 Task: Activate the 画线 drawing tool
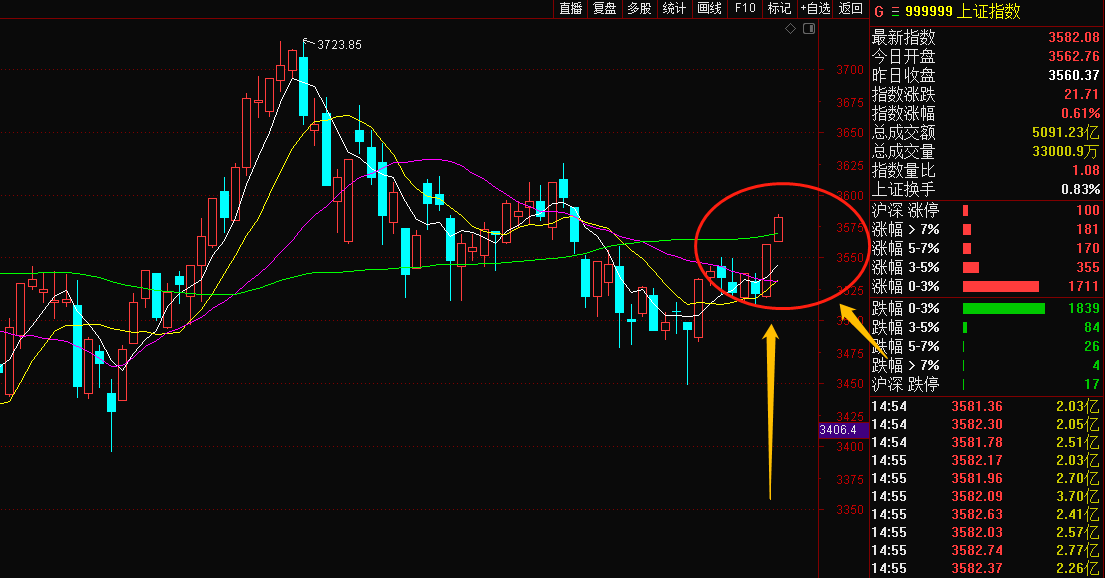tap(709, 8)
